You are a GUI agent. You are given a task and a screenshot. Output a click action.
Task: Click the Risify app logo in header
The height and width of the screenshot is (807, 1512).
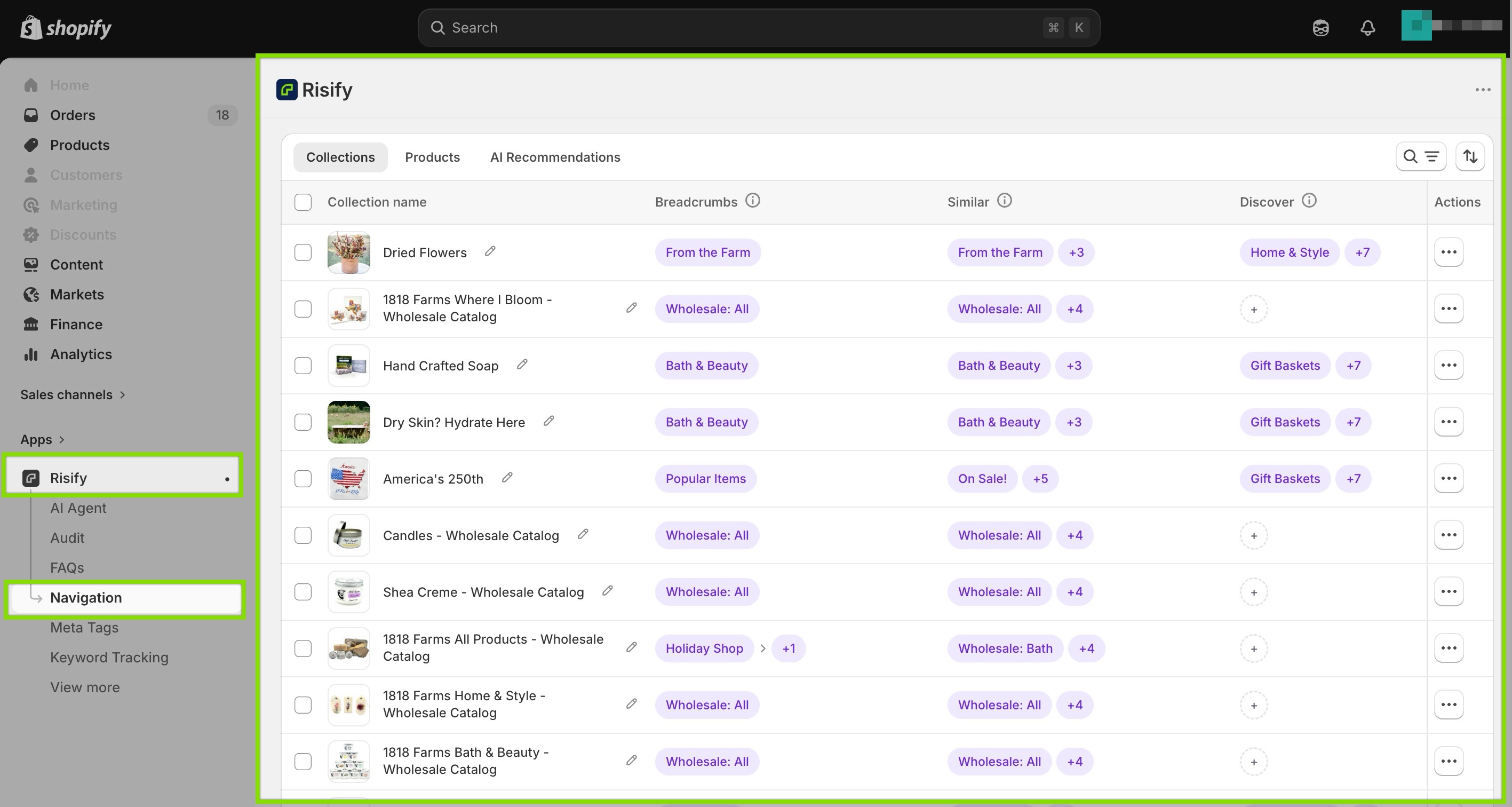tap(287, 90)
